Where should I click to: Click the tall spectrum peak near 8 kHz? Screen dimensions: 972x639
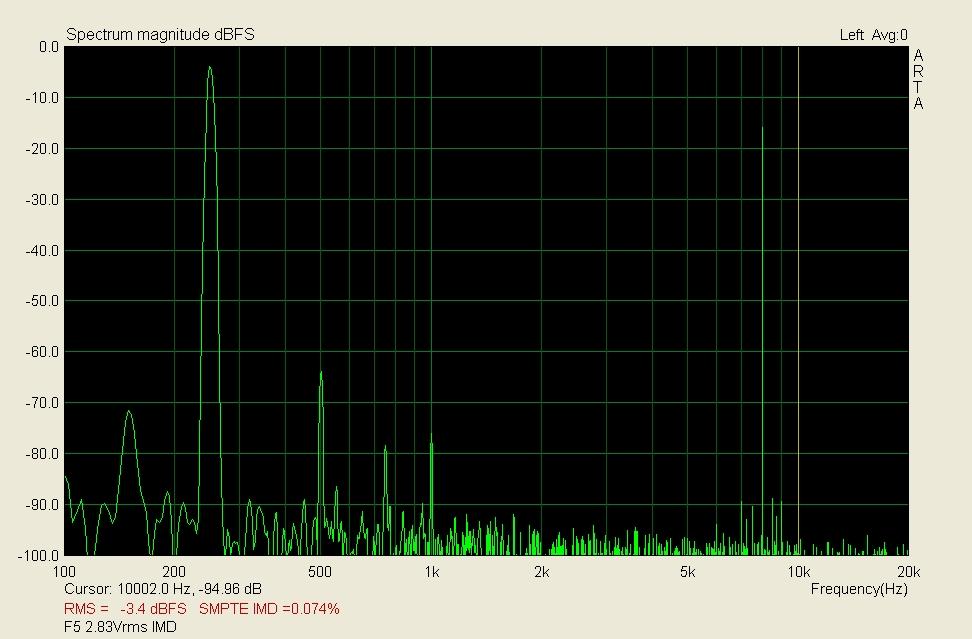coord(762,130)
